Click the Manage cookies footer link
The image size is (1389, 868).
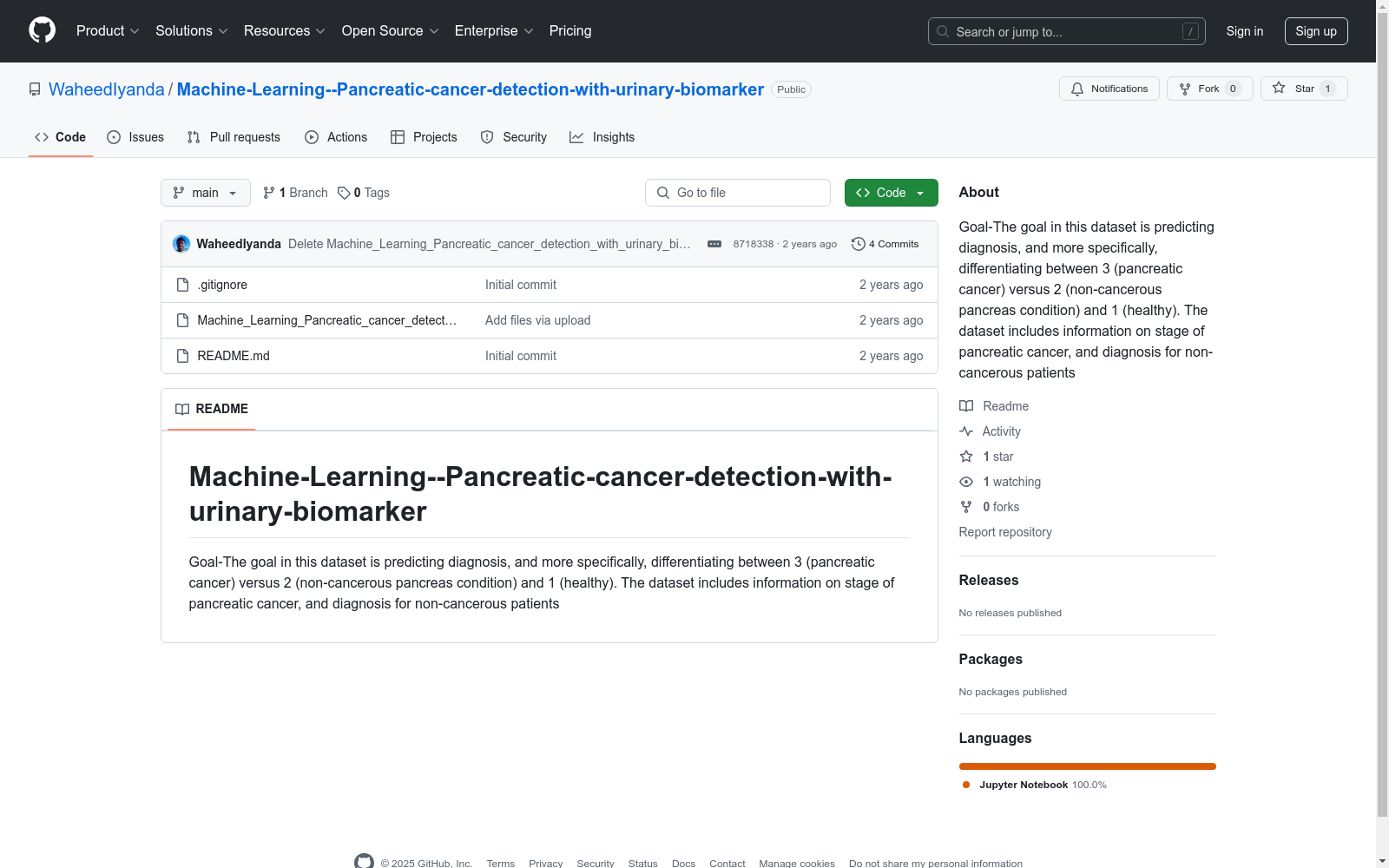(797, 864)
